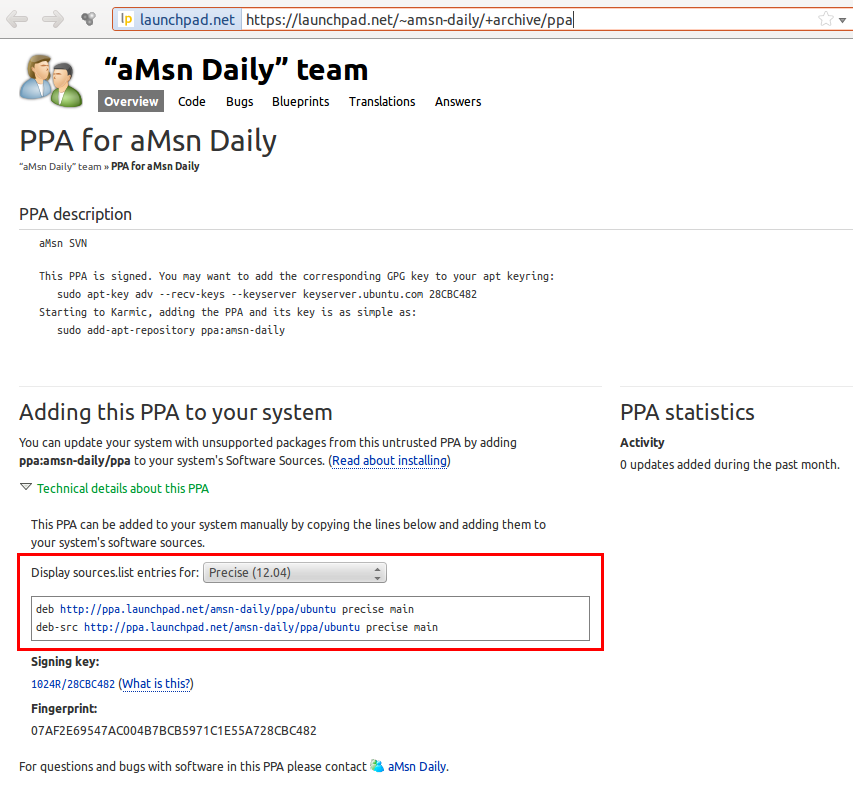Open the deb-src ppa.launchpad.net repository URL
Screen dimensions: 853x793
click(221, 627)
